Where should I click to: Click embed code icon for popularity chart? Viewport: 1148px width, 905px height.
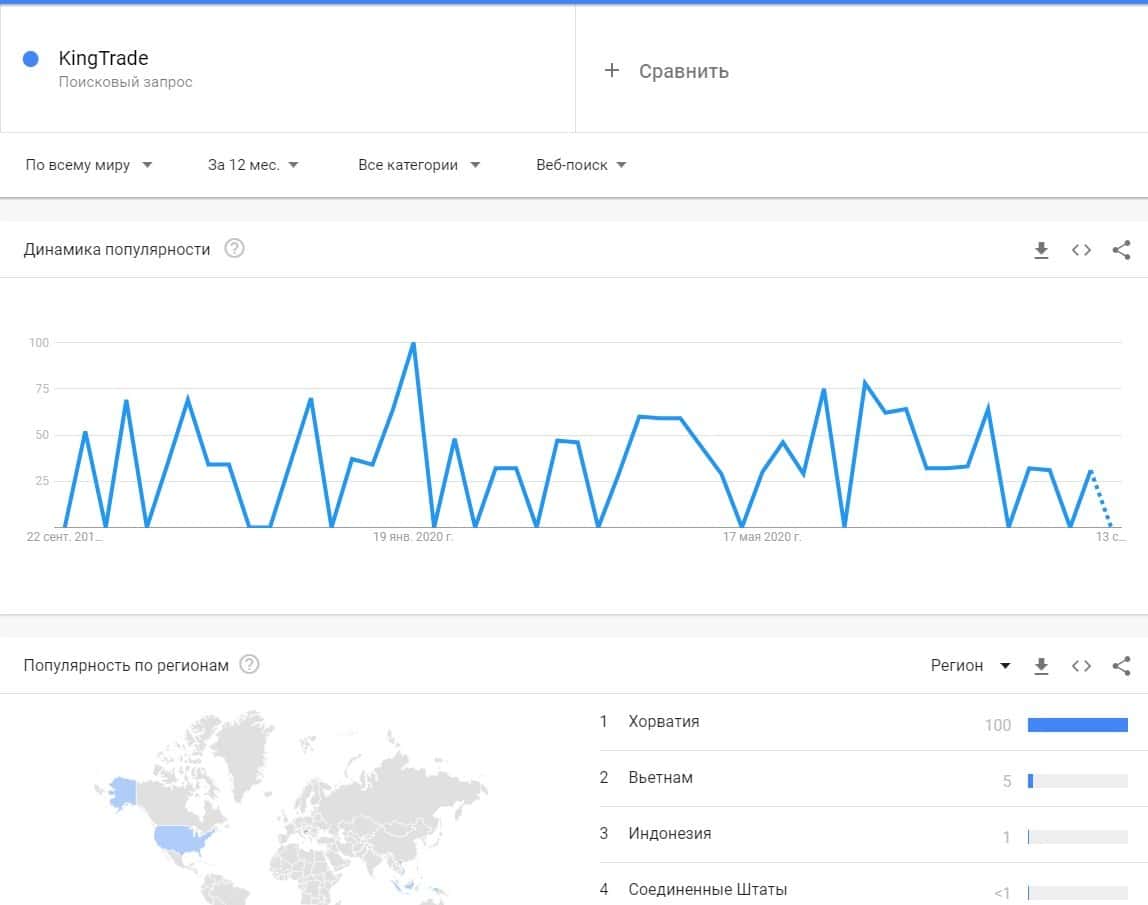pos(1081,250)
